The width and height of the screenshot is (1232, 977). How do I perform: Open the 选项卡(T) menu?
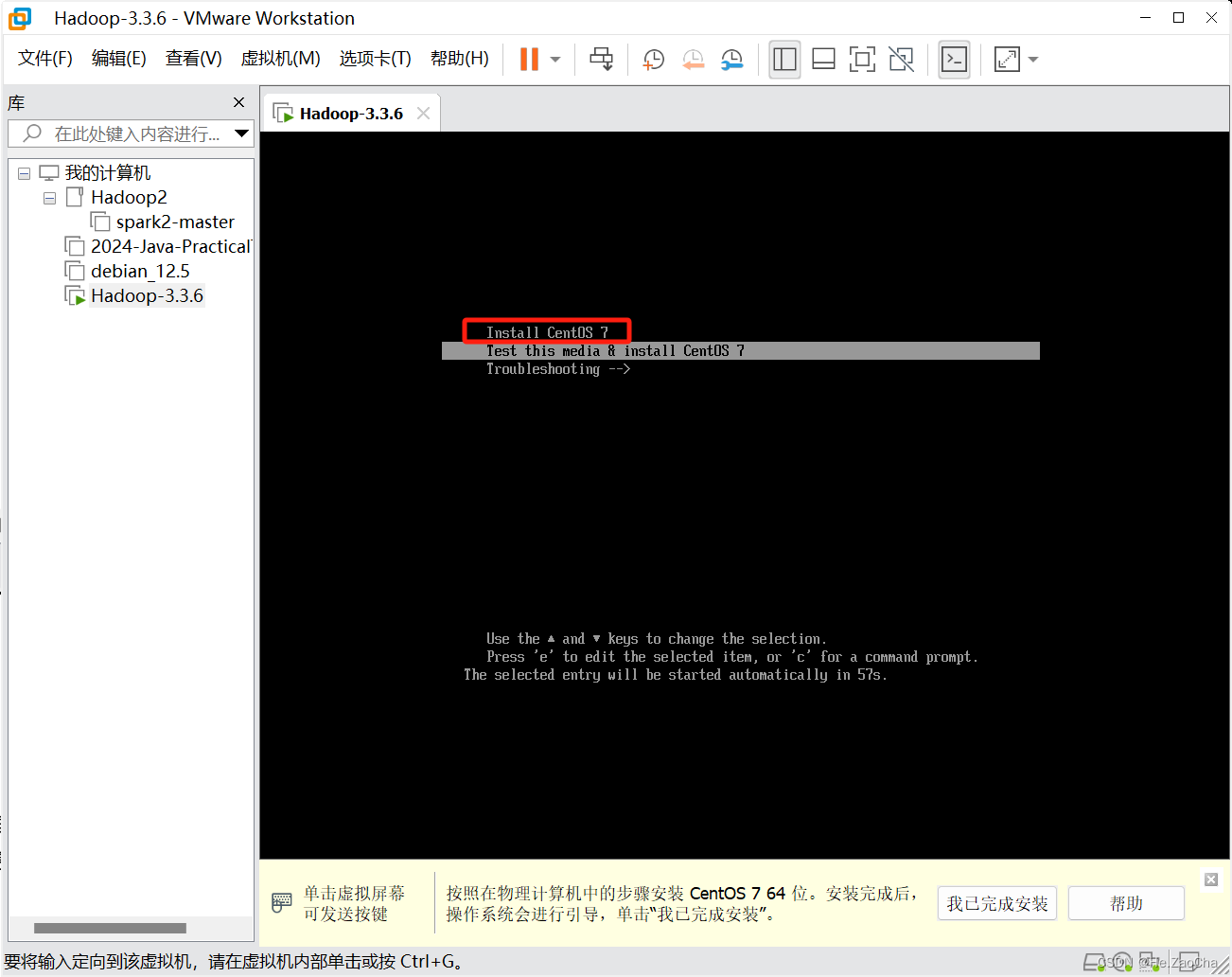click(x=375, y=59)
